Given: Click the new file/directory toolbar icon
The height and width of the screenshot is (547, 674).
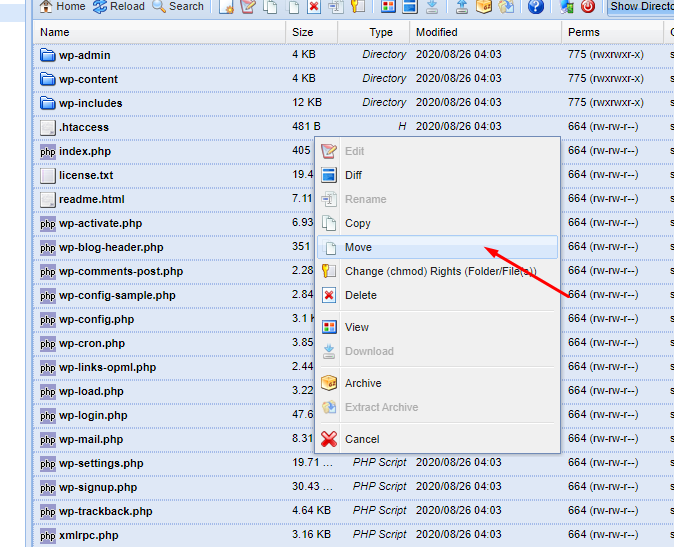Looking at the screenshot, I should [226, 6].
